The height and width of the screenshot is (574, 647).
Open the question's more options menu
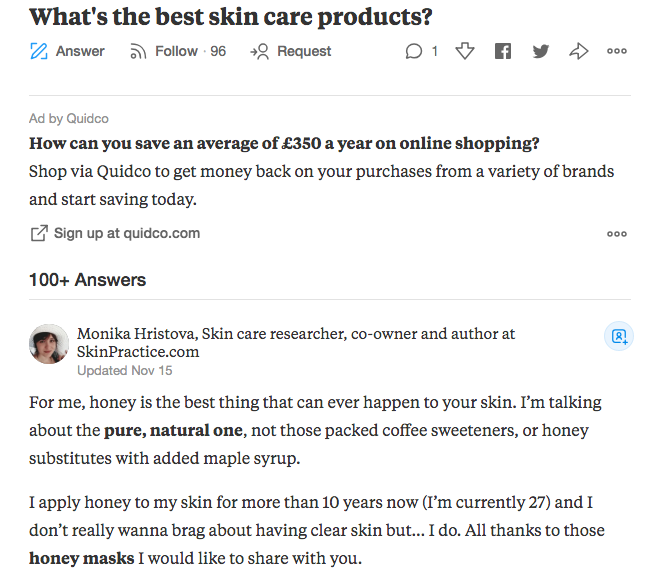[617, 51]
